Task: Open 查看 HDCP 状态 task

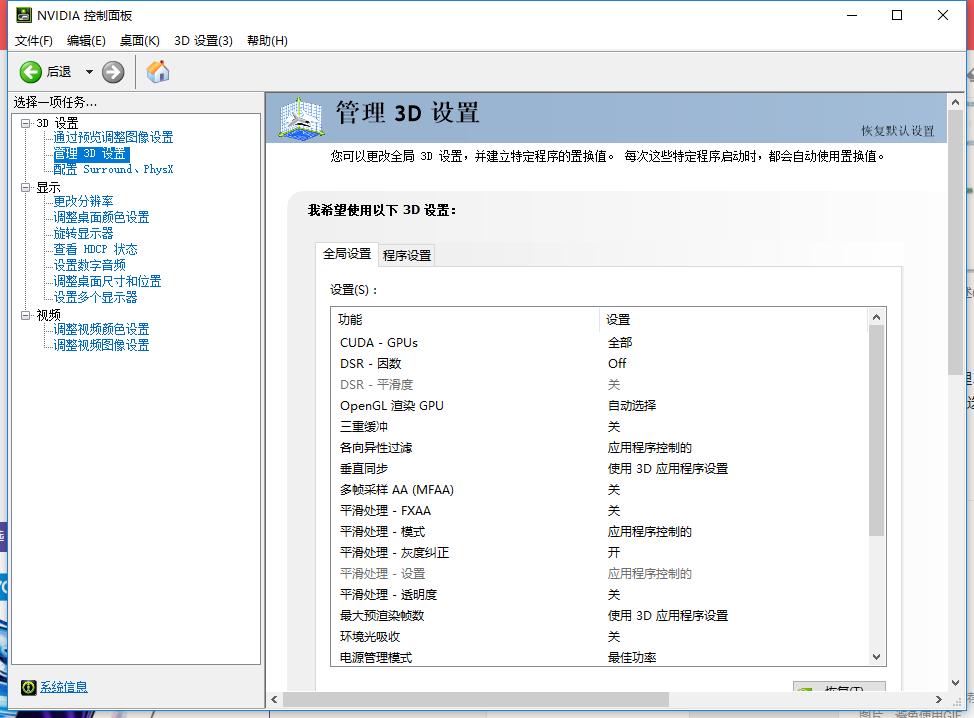Action: tap(95, 249)
